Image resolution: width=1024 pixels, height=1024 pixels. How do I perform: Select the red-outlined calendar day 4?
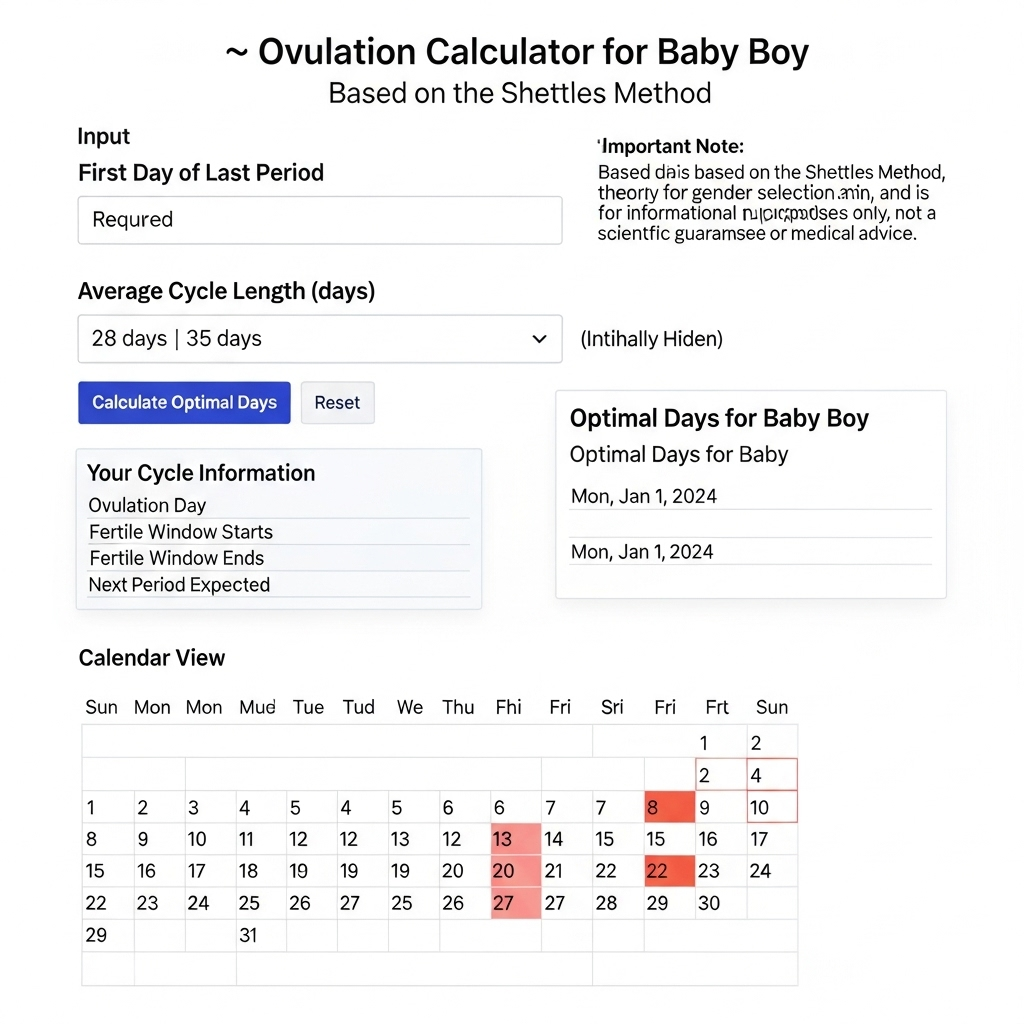[772, 775]
